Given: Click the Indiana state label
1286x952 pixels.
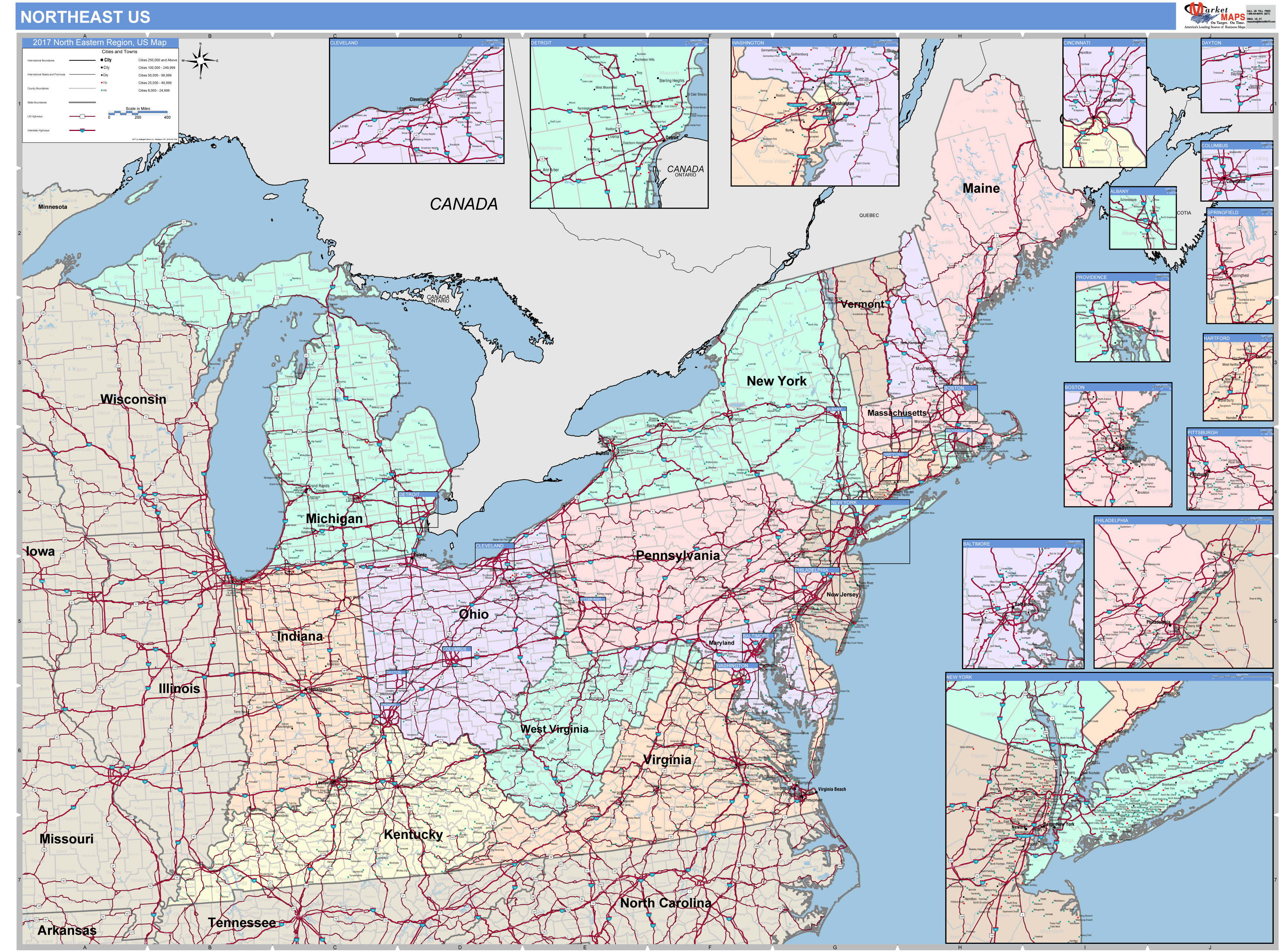Looking at the screenshot, I should 300,636.
